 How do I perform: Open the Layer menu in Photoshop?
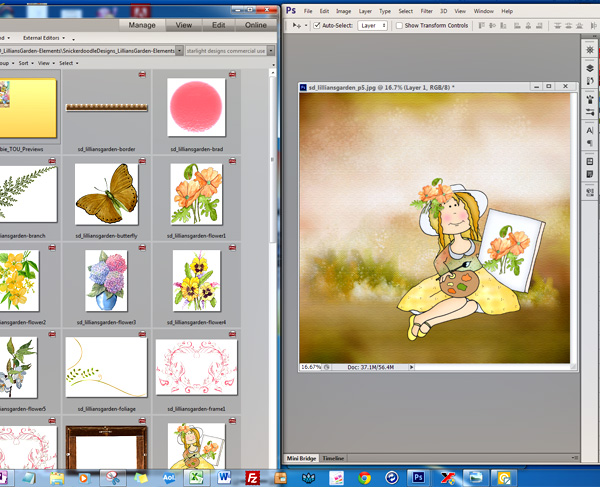[x=365, y=11]
